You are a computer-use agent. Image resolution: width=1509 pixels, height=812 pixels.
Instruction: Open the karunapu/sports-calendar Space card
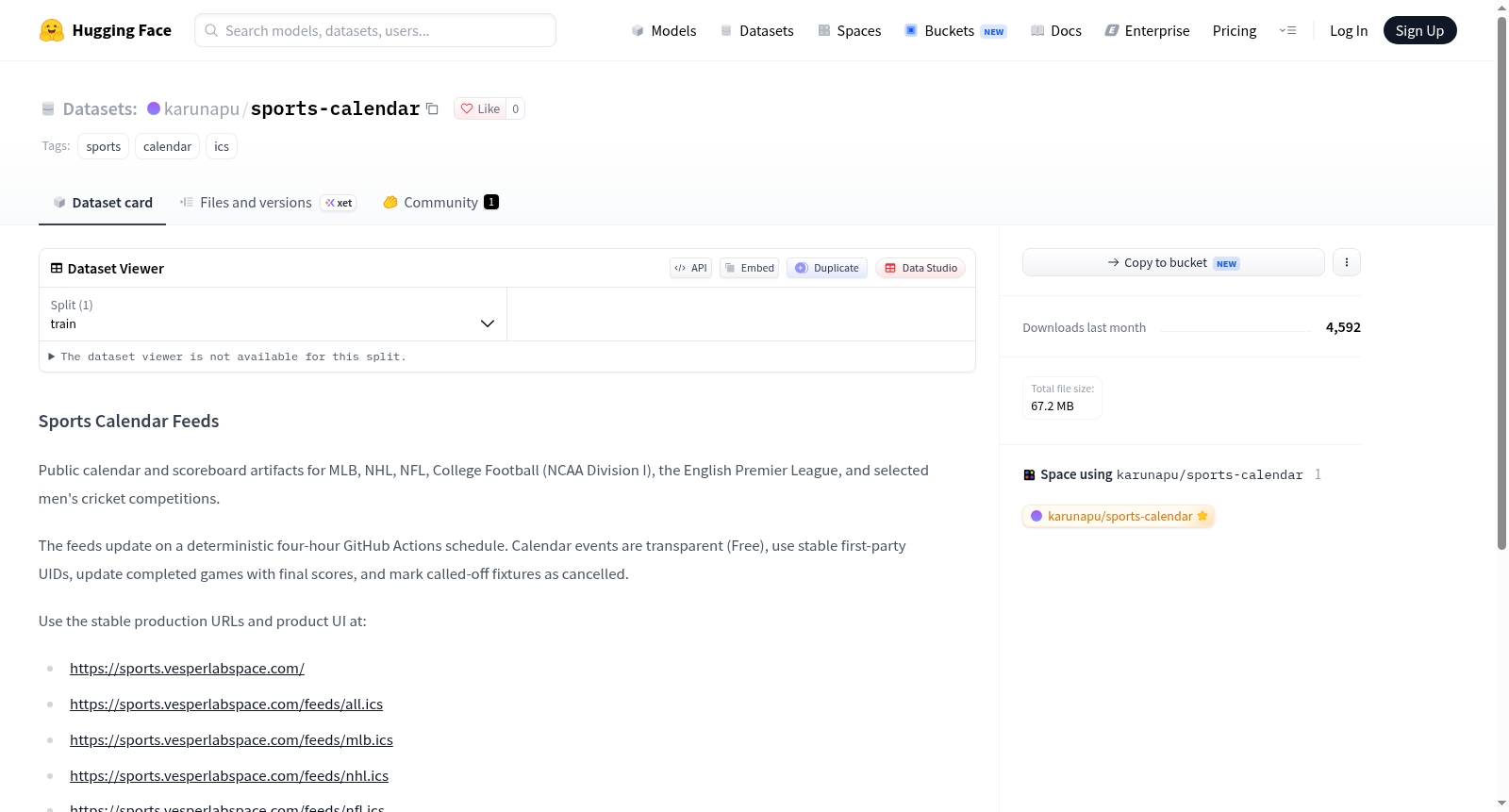tap(1119, 516)
